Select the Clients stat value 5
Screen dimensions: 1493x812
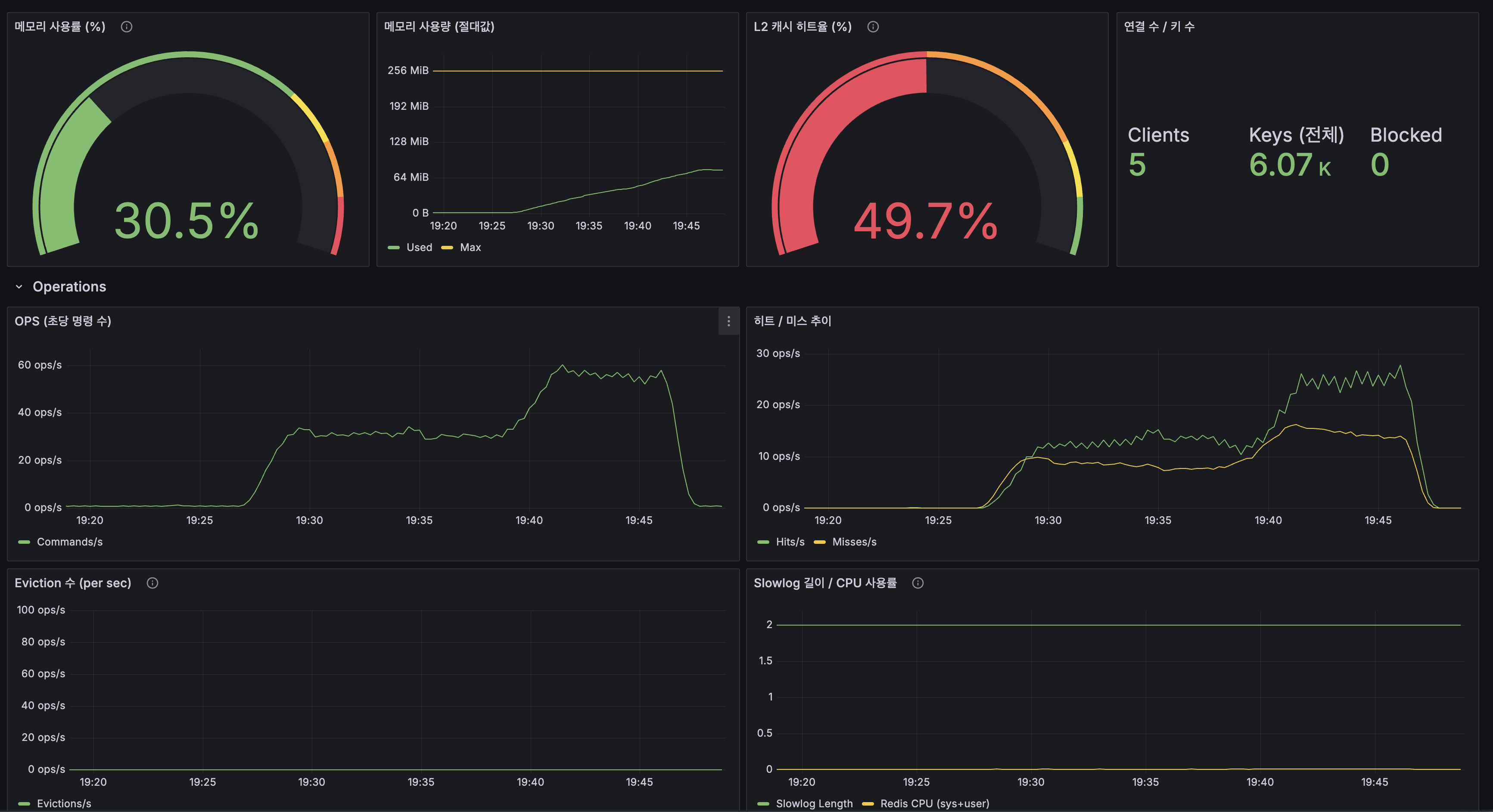coord(1138,164)
